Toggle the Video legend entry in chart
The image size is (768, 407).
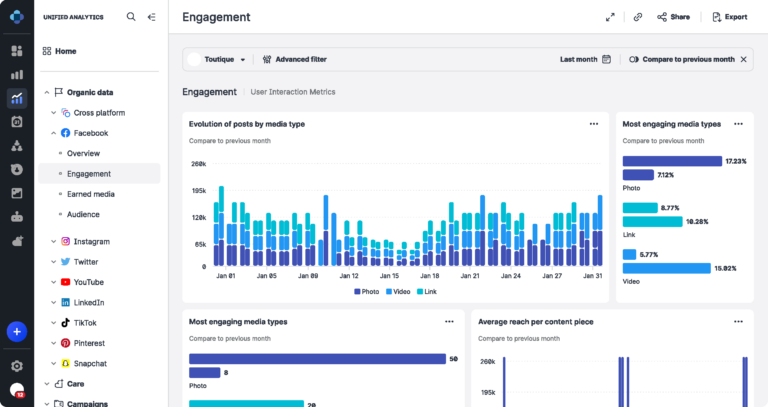(x=398, y=291)
